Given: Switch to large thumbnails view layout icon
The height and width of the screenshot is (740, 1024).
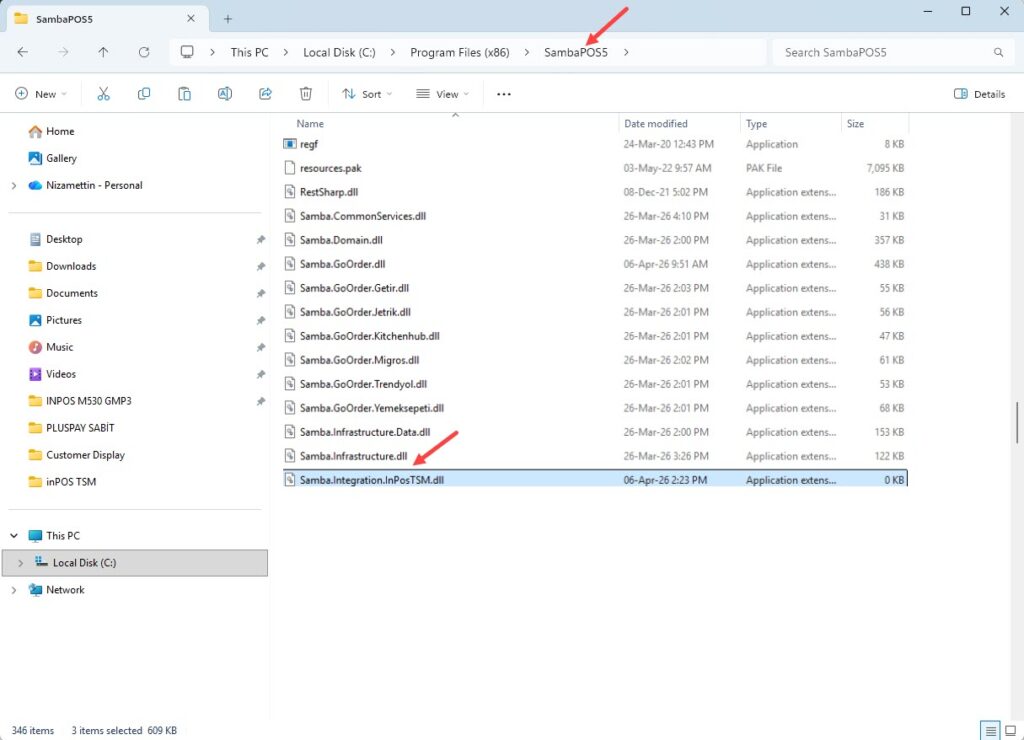Looking at the screenshot, I should click(x=1010, y=730).
